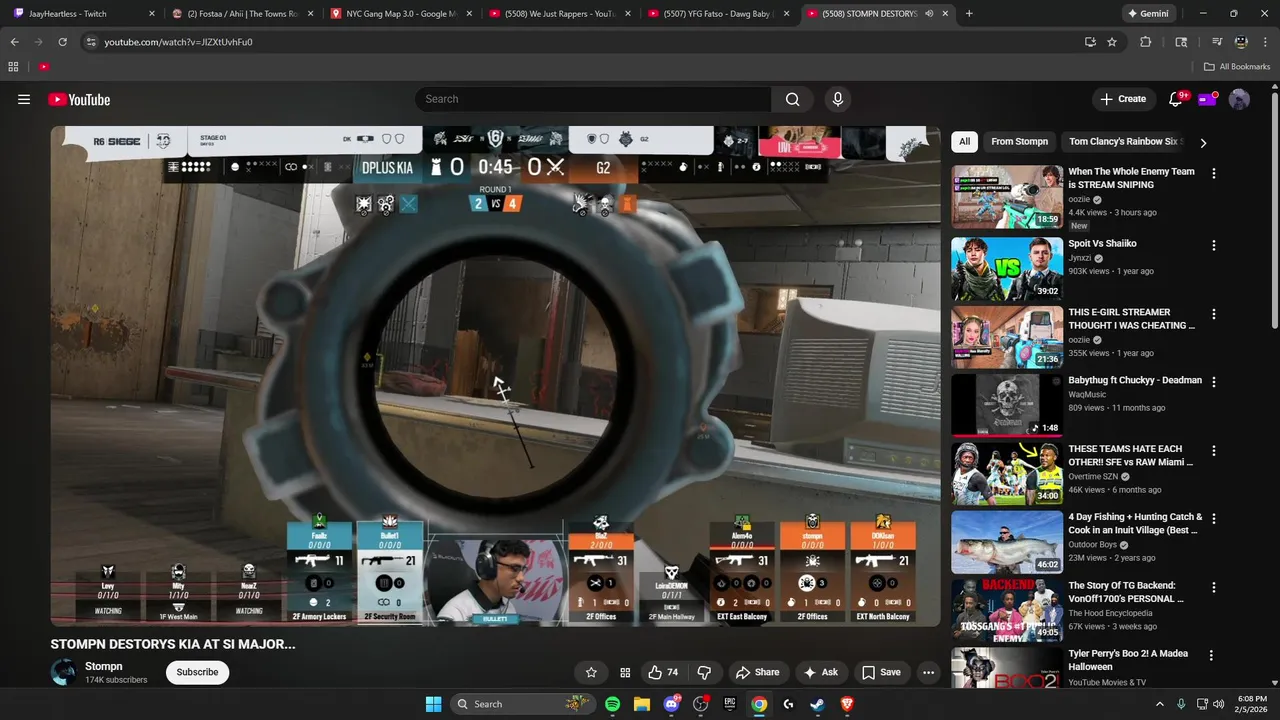Share this video
The image size is (1280, 720).
coord(757,672)
